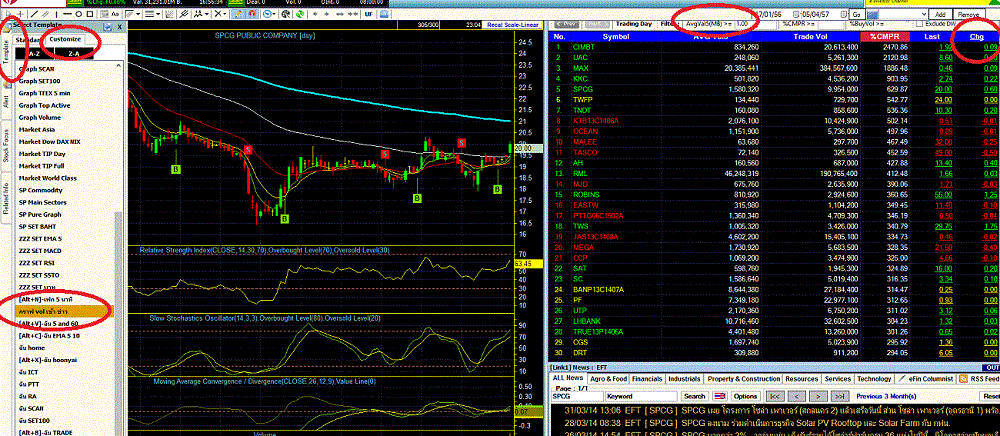
Task: Select the Market Asia template
Action: tap(38, 129)
